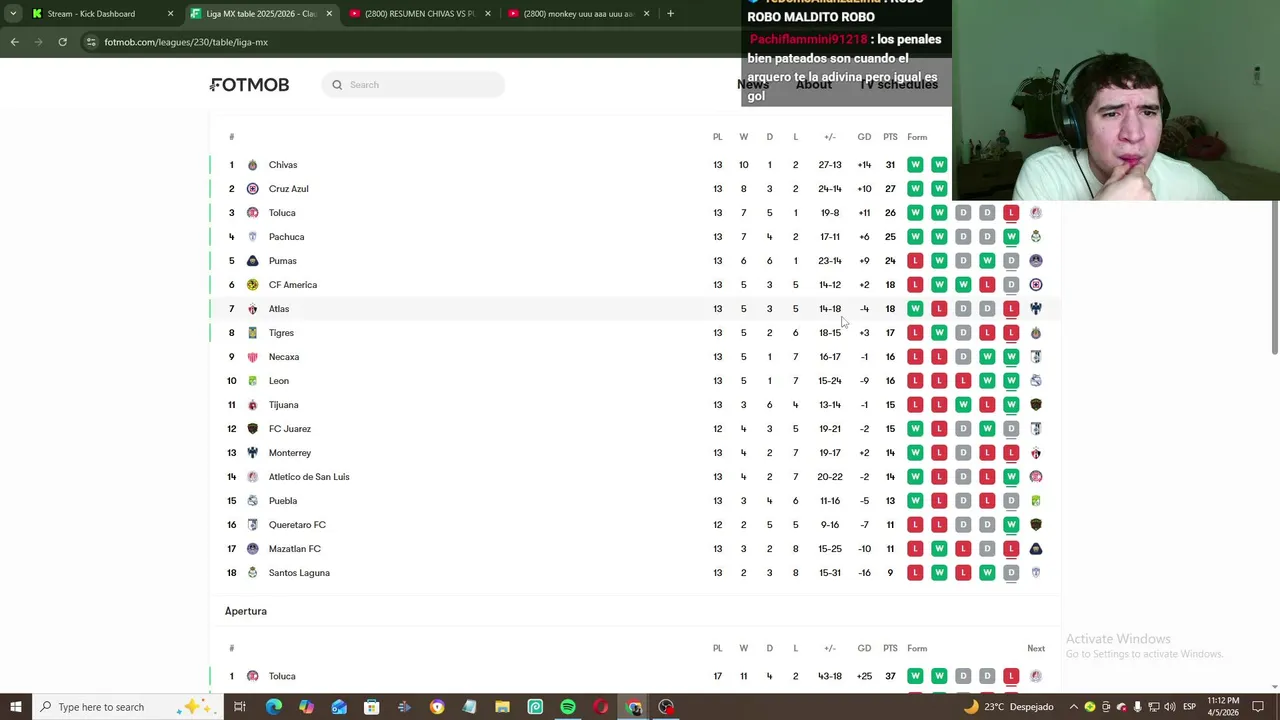Open the Queretaro FC team link
The image size is (1280, 720).
pos(297,525)
